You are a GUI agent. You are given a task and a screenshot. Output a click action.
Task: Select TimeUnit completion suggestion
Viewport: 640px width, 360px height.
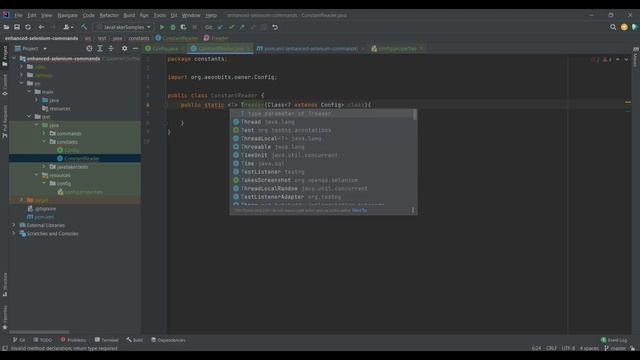tap(323, 155)
